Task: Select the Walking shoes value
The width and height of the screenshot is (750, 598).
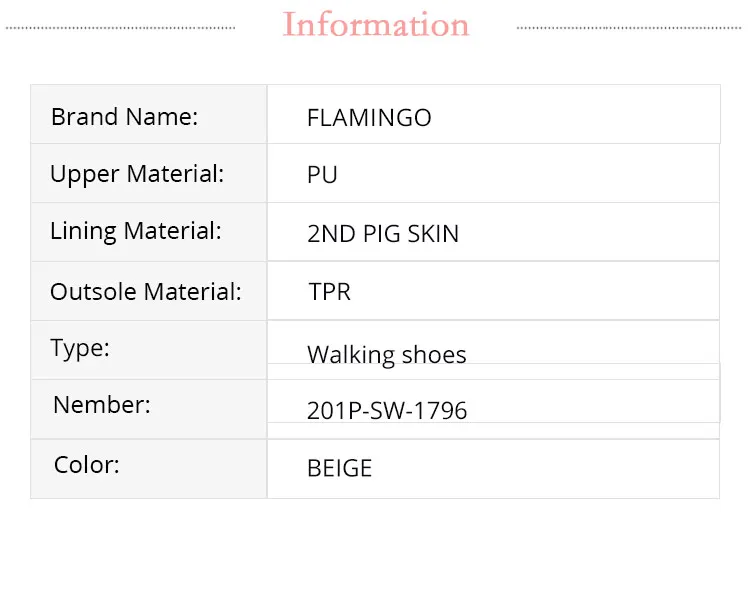Action: 387,354
